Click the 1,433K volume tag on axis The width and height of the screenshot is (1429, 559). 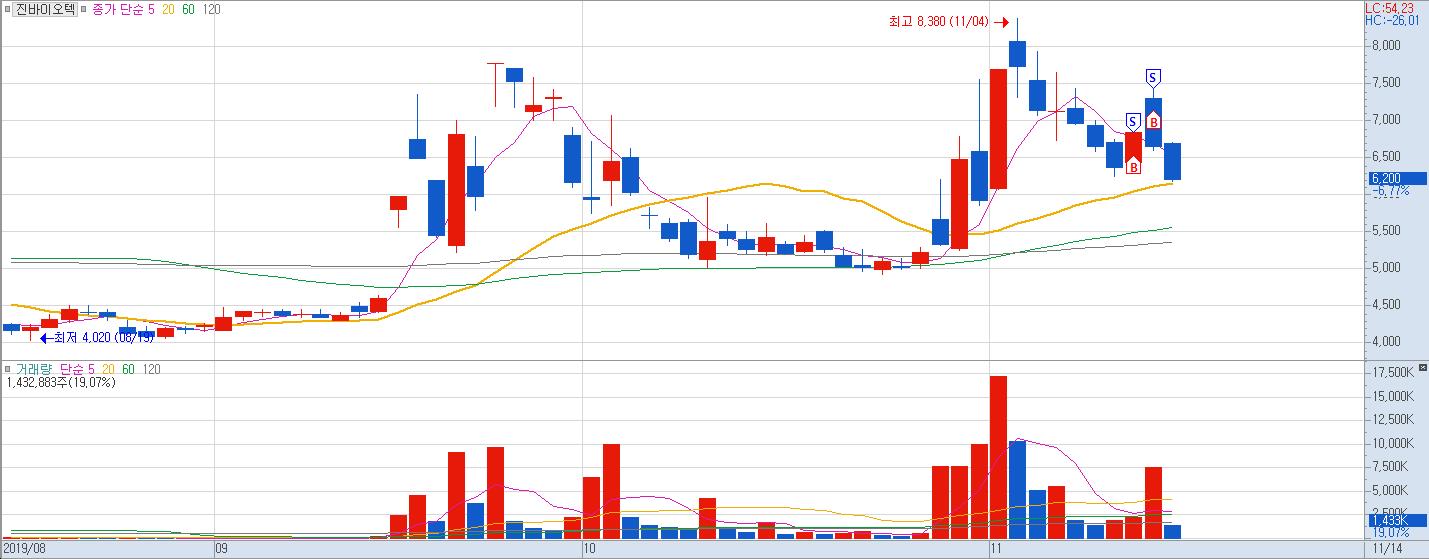click(x=1396, y=521)
